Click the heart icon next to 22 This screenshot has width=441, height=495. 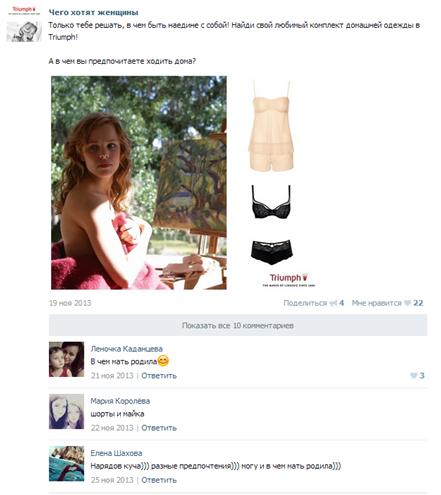[407, 303]
